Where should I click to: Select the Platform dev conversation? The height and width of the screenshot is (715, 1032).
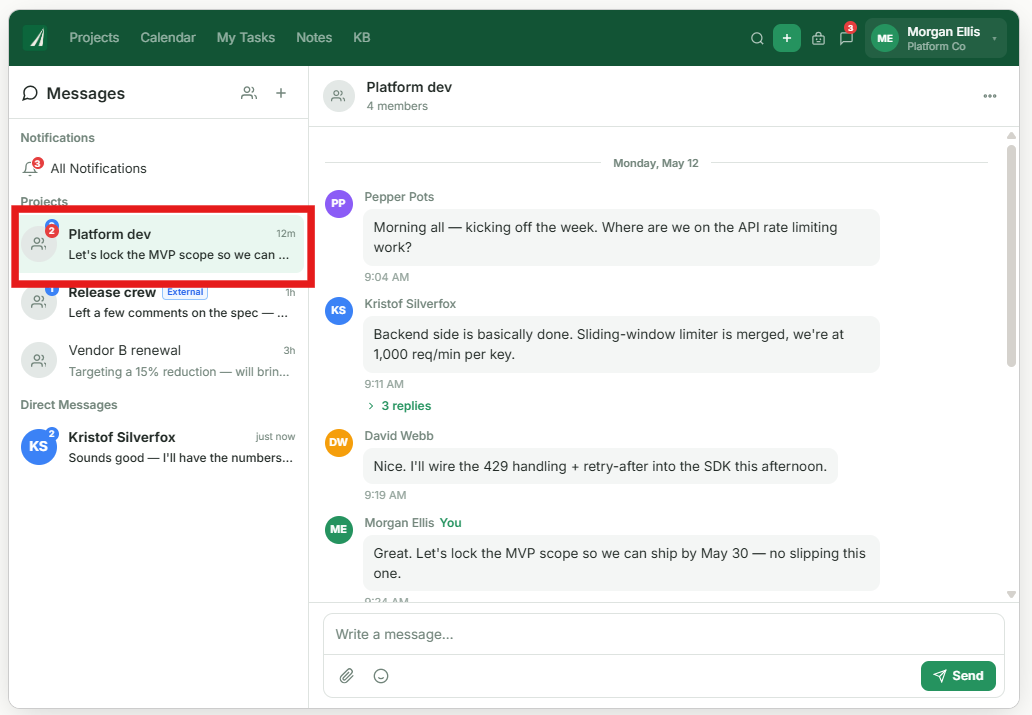[x=161, y=244]
